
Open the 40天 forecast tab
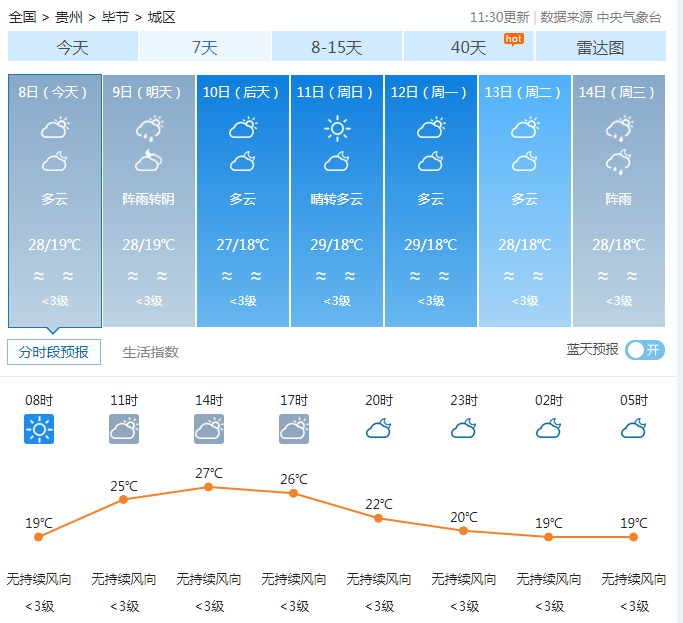[468, 47]
